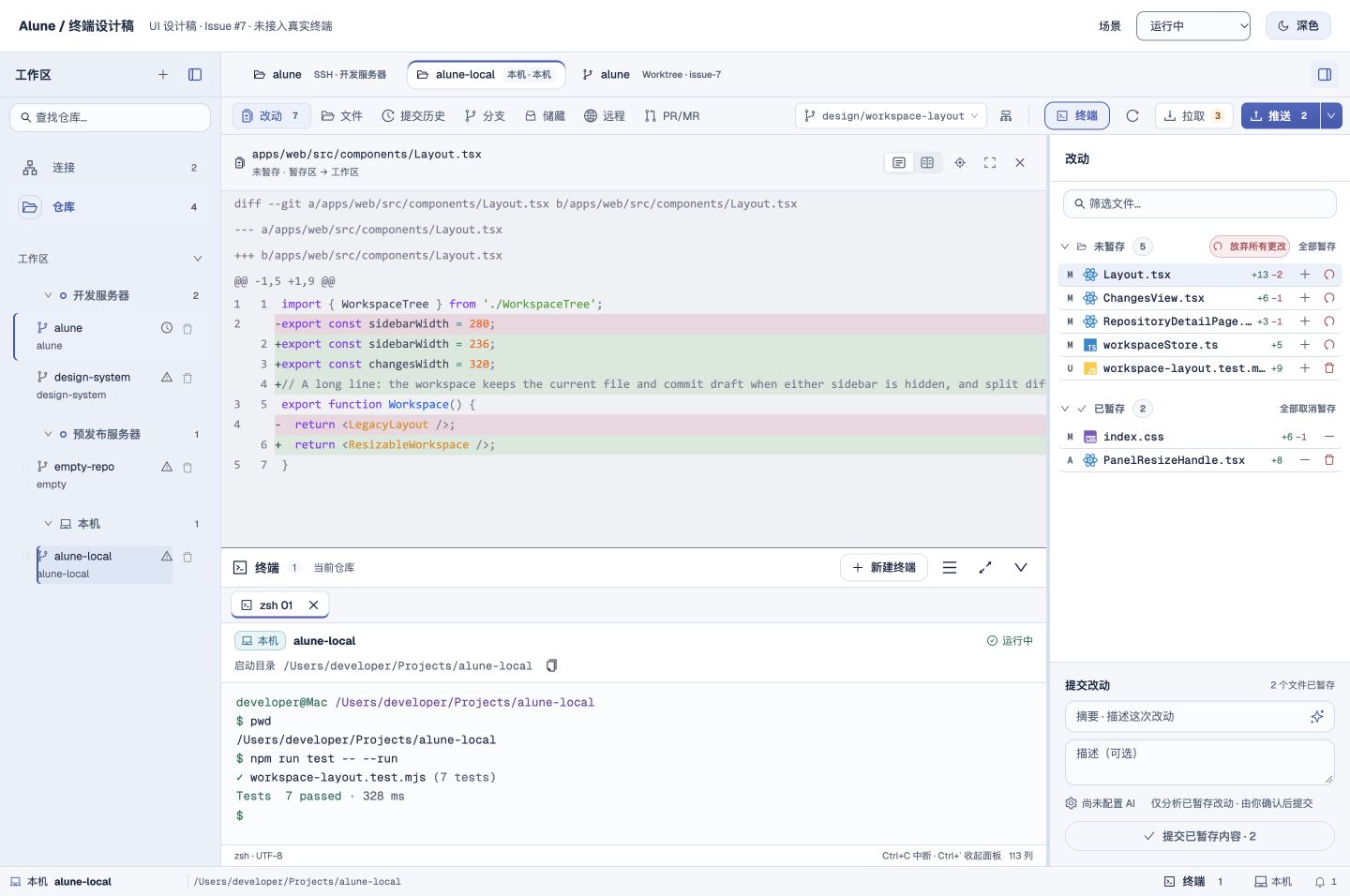The height and width of the screenshot is (896, 1350).
Task: Locate file with crosshair icon in diff header
Action: click(960, 163)
